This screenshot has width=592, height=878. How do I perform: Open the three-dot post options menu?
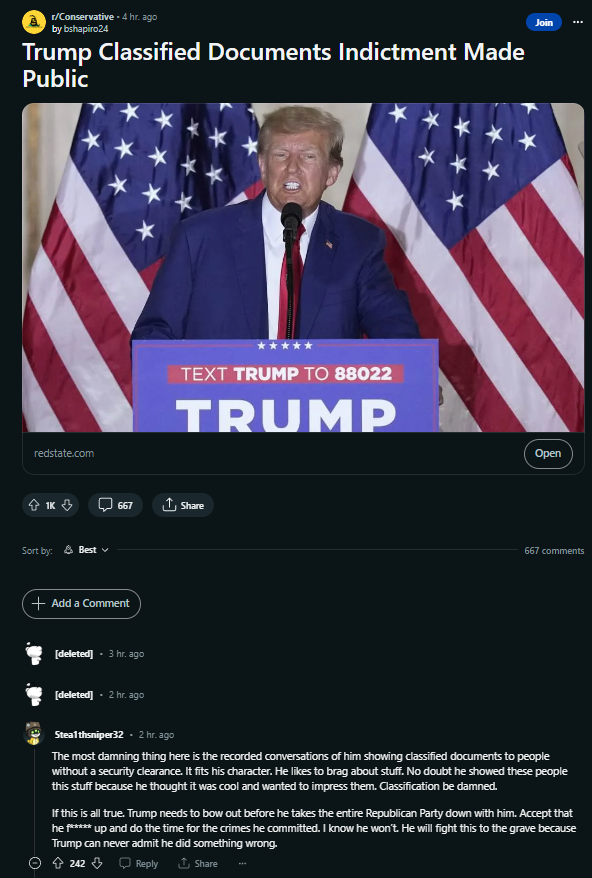click(x=577, y=22)
